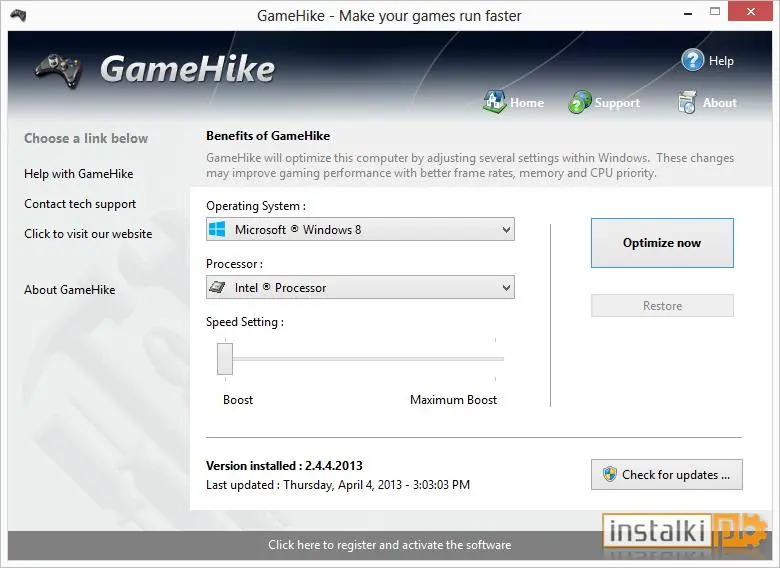Click the Speed Setting slider handle
This screenshot has width=780, height=568.
225,359
